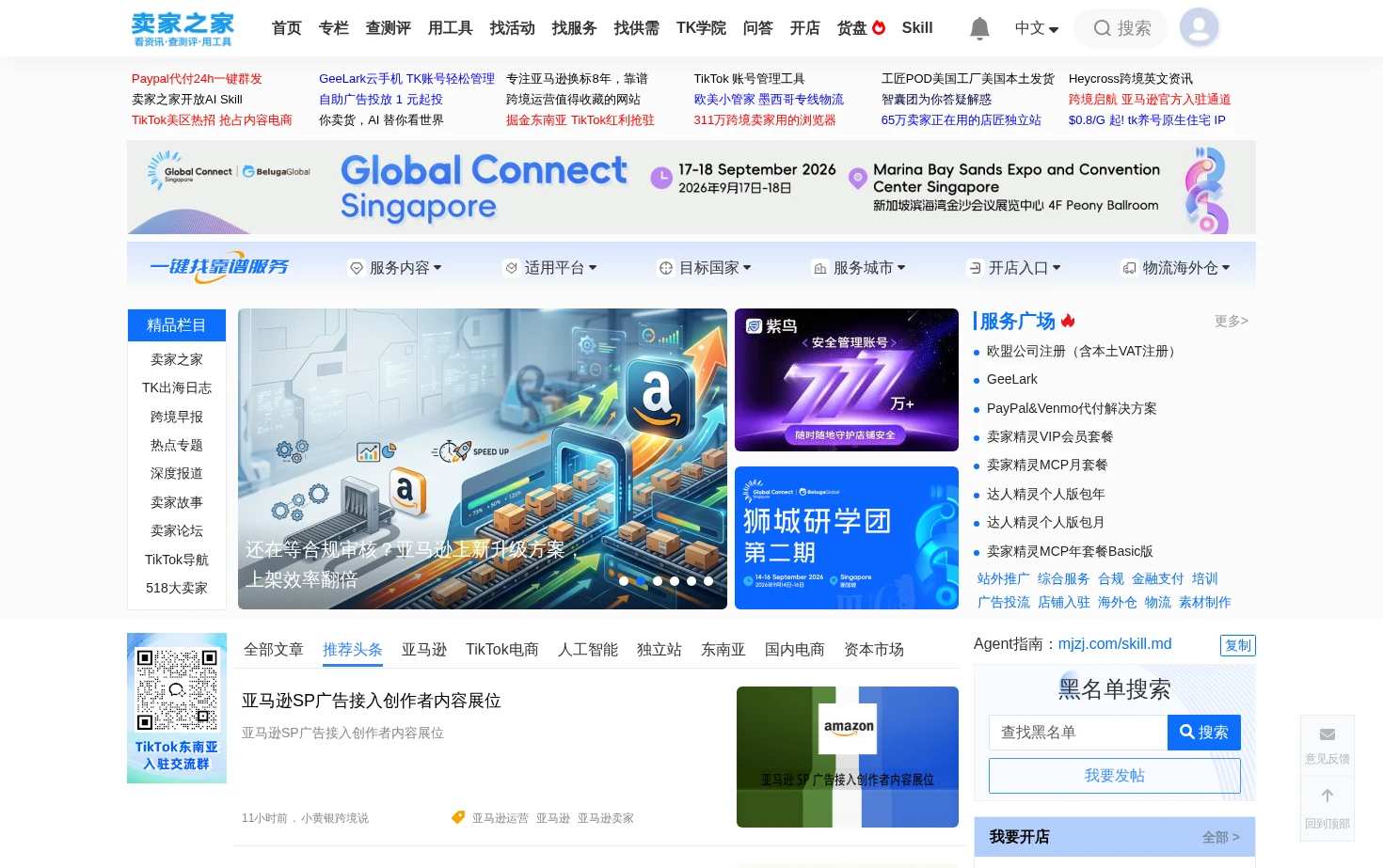Click the up-arrow 回到顶部 icon
Image resolution: width=1383 pixels, height=868 pixels.
point(1327,796)
